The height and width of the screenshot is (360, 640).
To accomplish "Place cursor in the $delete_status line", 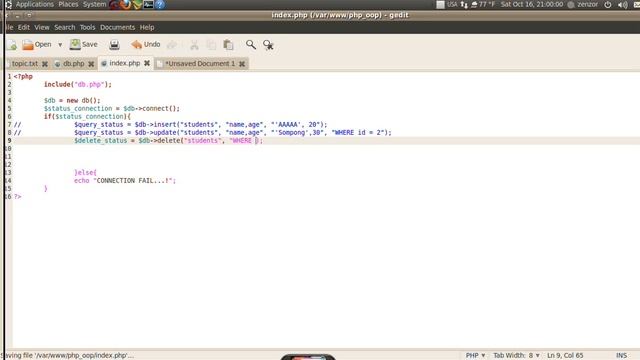I will click(169, 140).
